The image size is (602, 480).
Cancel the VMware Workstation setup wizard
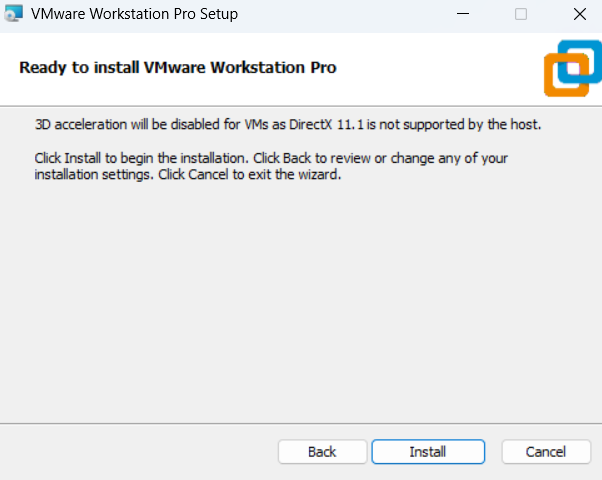point(546,452)
